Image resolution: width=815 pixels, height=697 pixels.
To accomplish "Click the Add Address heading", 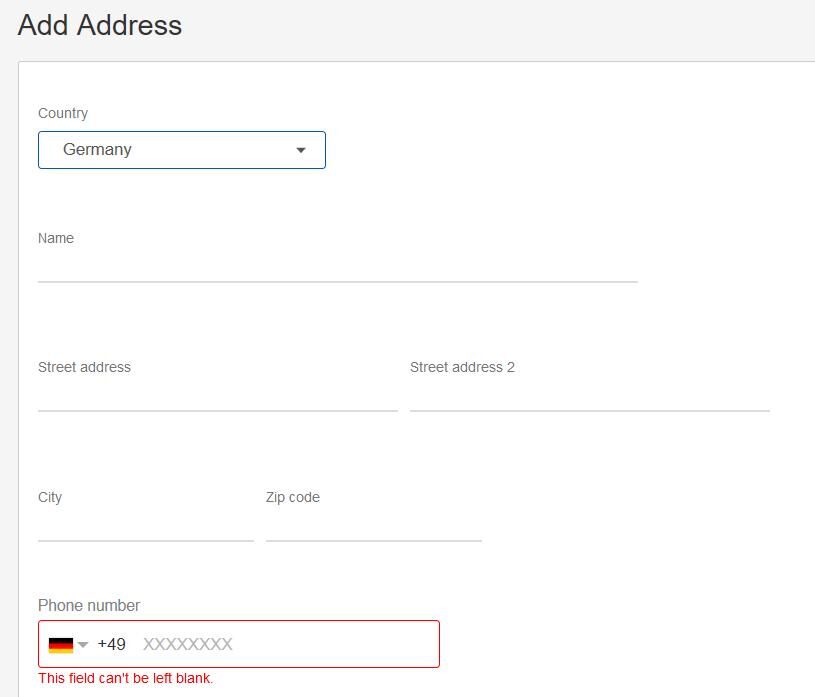I will (100, 25).
